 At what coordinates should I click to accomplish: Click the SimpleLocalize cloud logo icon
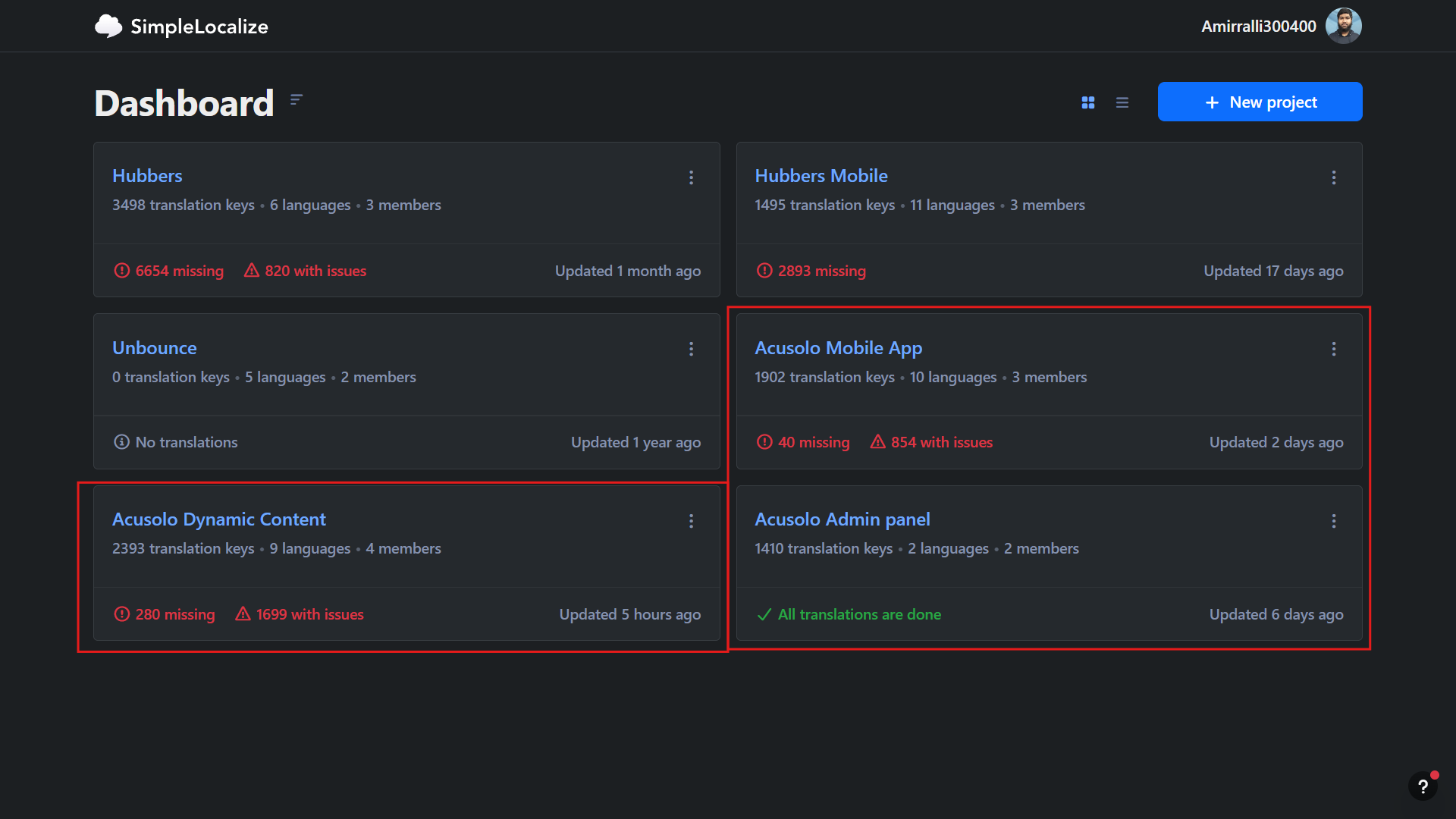[x=108, y=26]
